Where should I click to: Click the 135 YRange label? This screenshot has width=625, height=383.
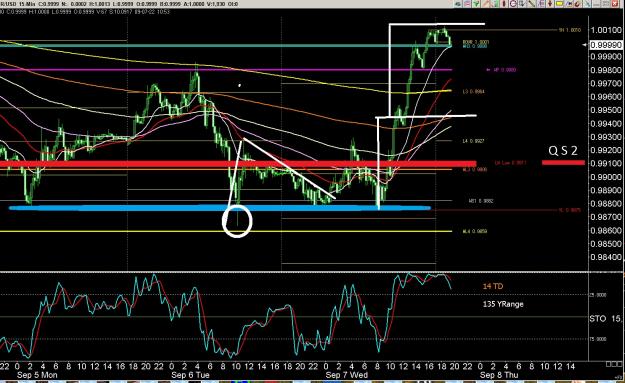pos(503,304)
